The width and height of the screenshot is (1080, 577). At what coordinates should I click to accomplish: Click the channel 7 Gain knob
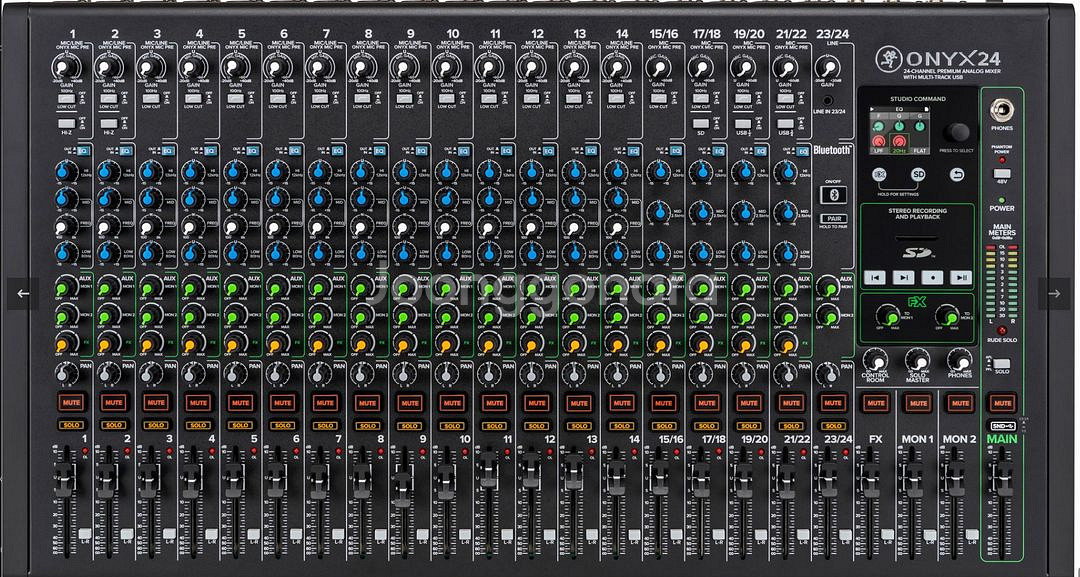click(x=319, y=67)
